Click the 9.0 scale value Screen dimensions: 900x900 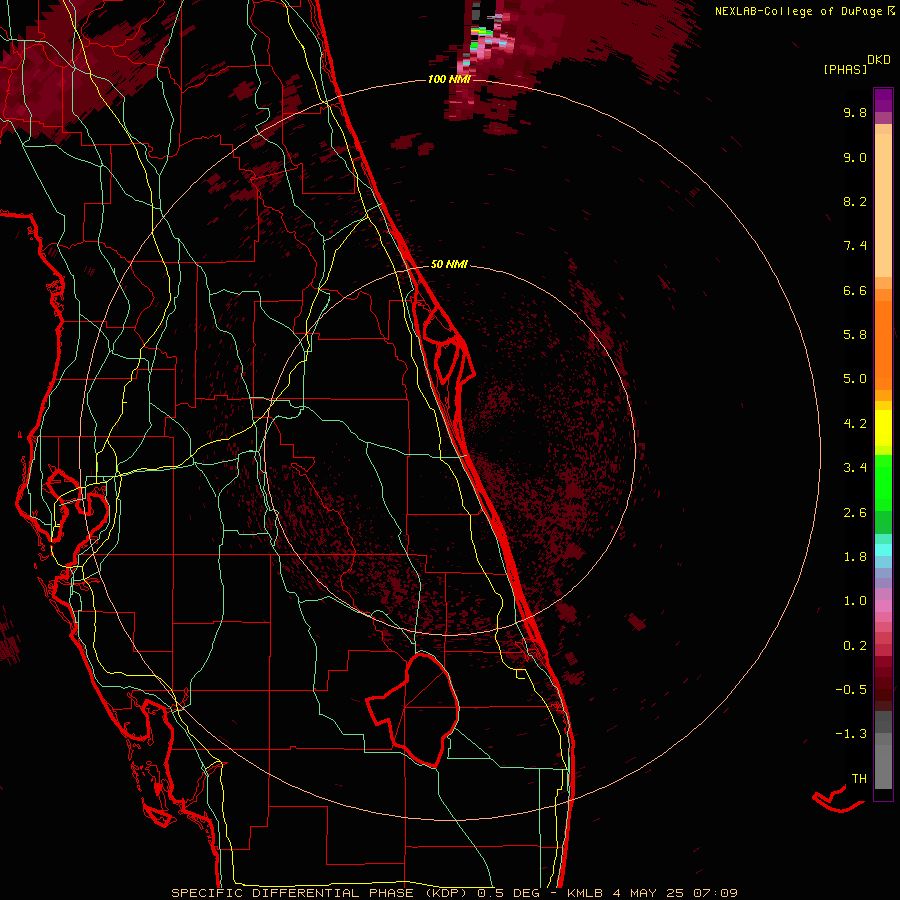(855, 157)
